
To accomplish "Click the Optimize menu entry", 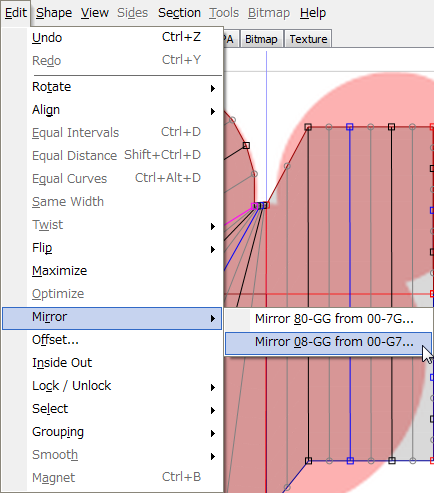I will 112,294.
